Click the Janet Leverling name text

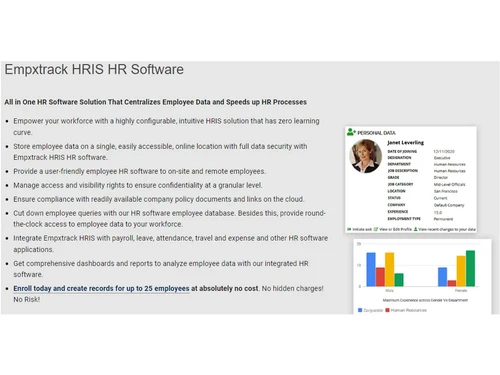pyautogui.click(x=405, y=143)
